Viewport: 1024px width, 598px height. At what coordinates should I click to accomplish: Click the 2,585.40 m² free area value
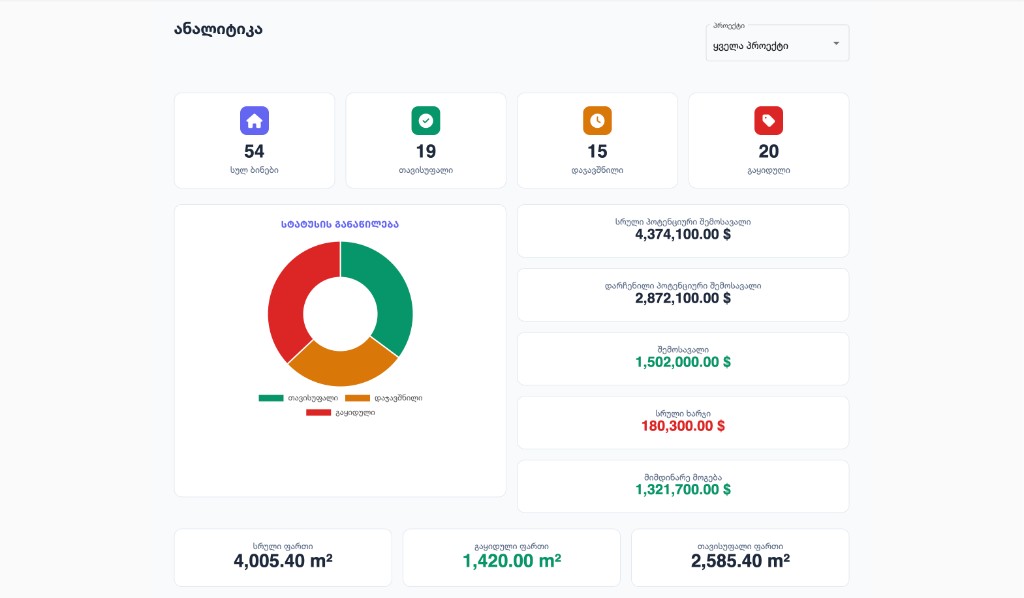[x=741, y=561]
